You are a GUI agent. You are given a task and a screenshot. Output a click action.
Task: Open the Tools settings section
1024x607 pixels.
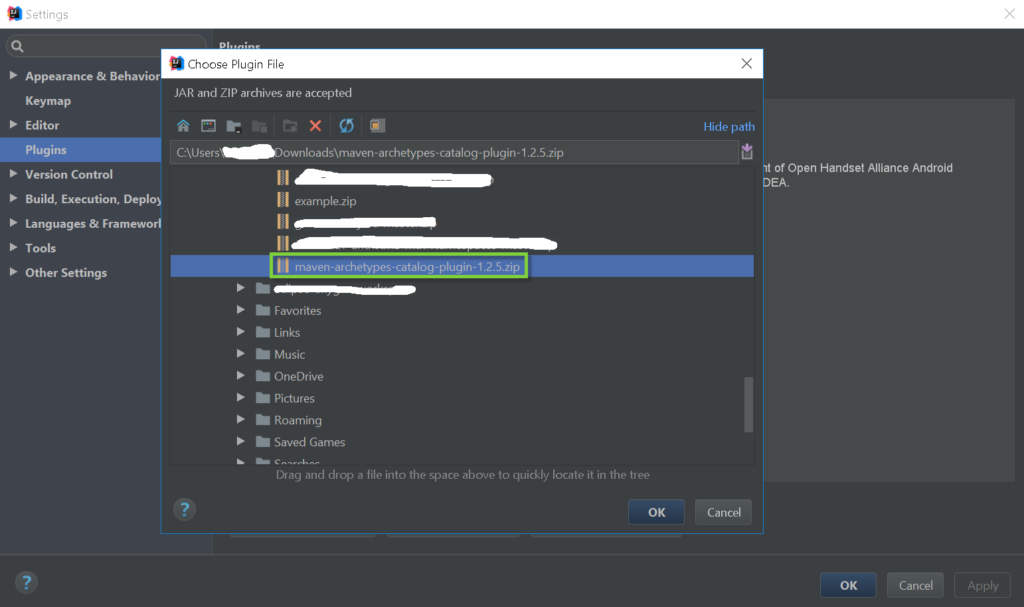[x=40, y=248]
